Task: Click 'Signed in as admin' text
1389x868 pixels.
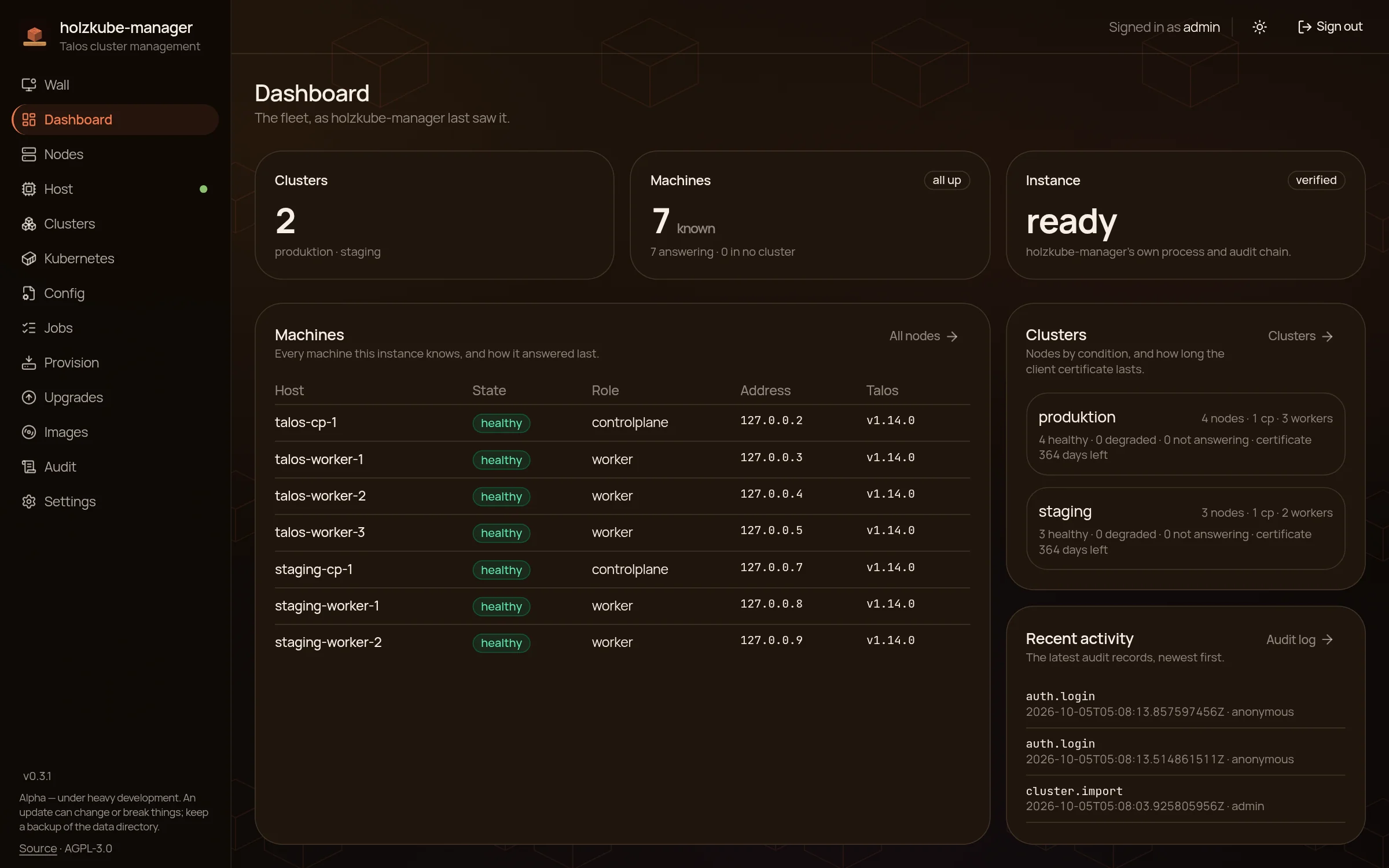Action: point(1164,27)
